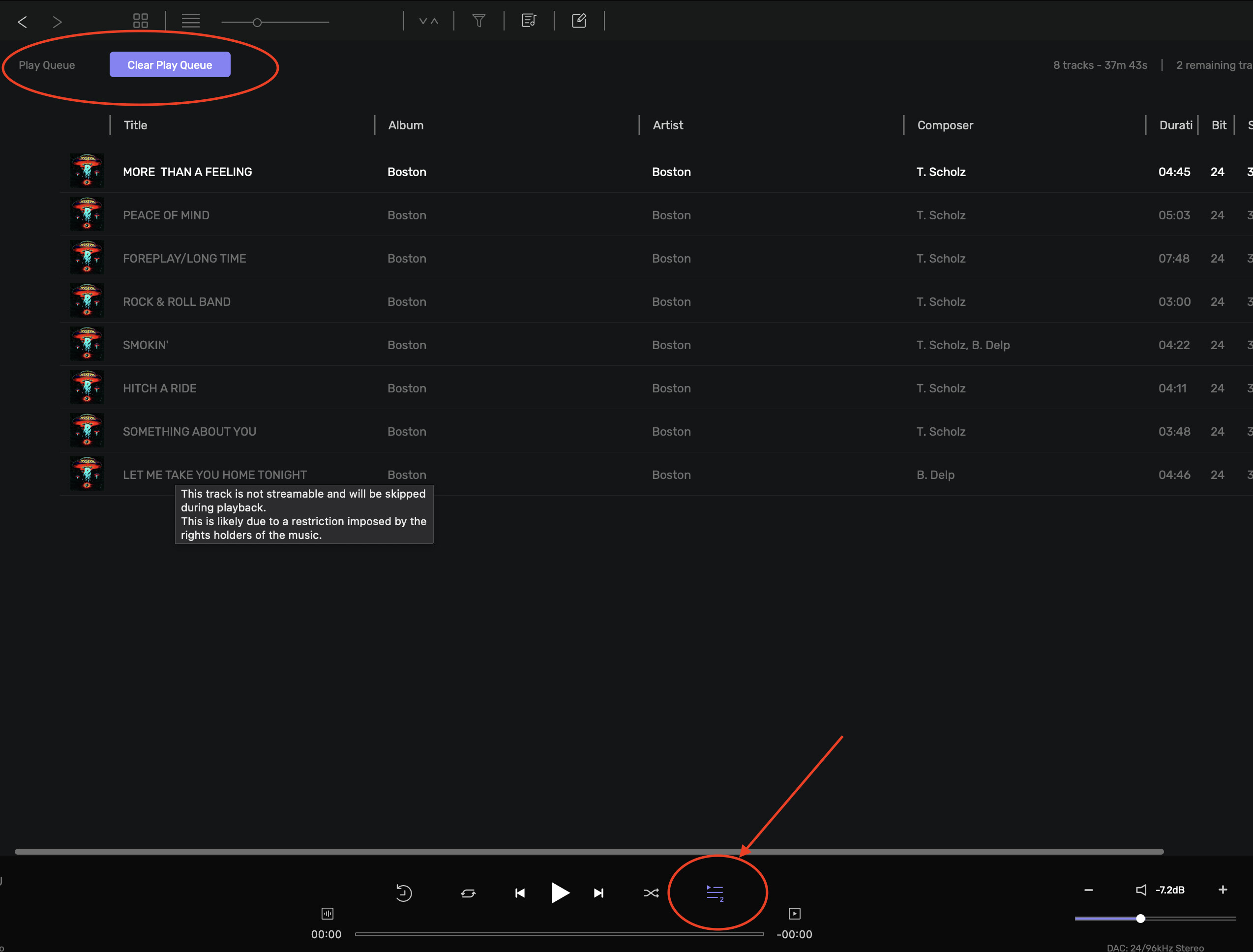Click the edit pencil icon
The height and width of the screenshot is (952, 1253).
click(579, 21)
